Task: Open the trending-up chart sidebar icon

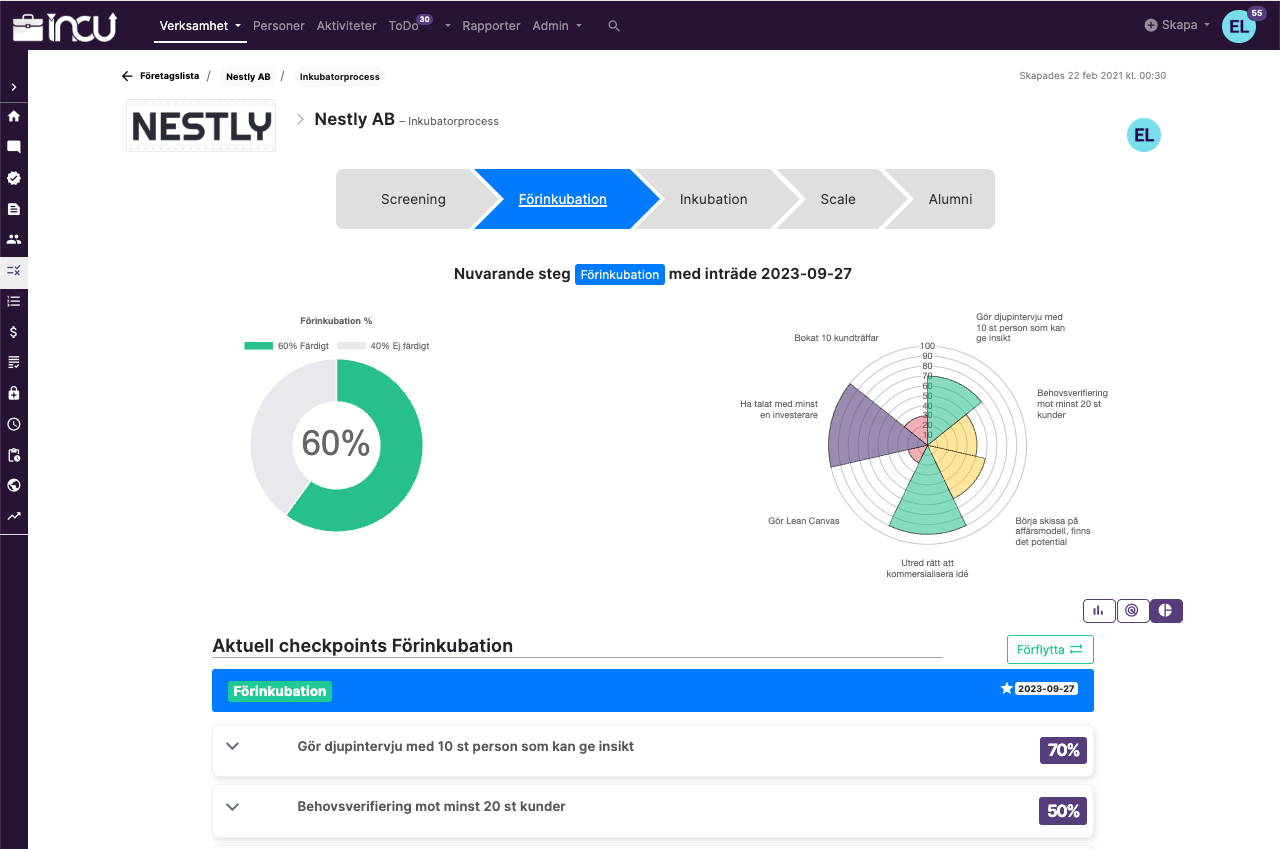Action: click(14, 517)
